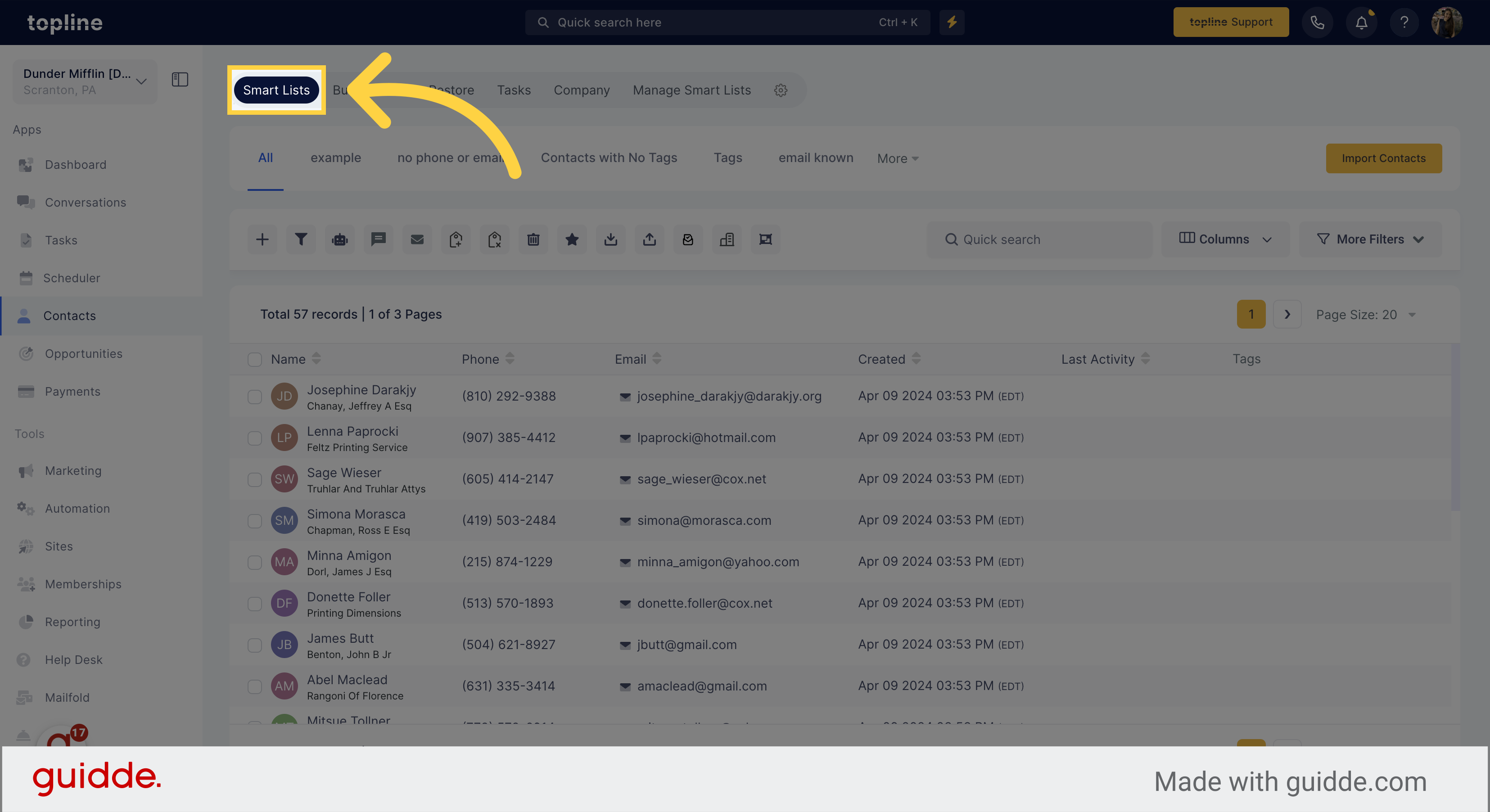Sort by Last Activity column arrows
Image resolution: width=1490 pixels, height=812 pixels.
[1145, 359]
